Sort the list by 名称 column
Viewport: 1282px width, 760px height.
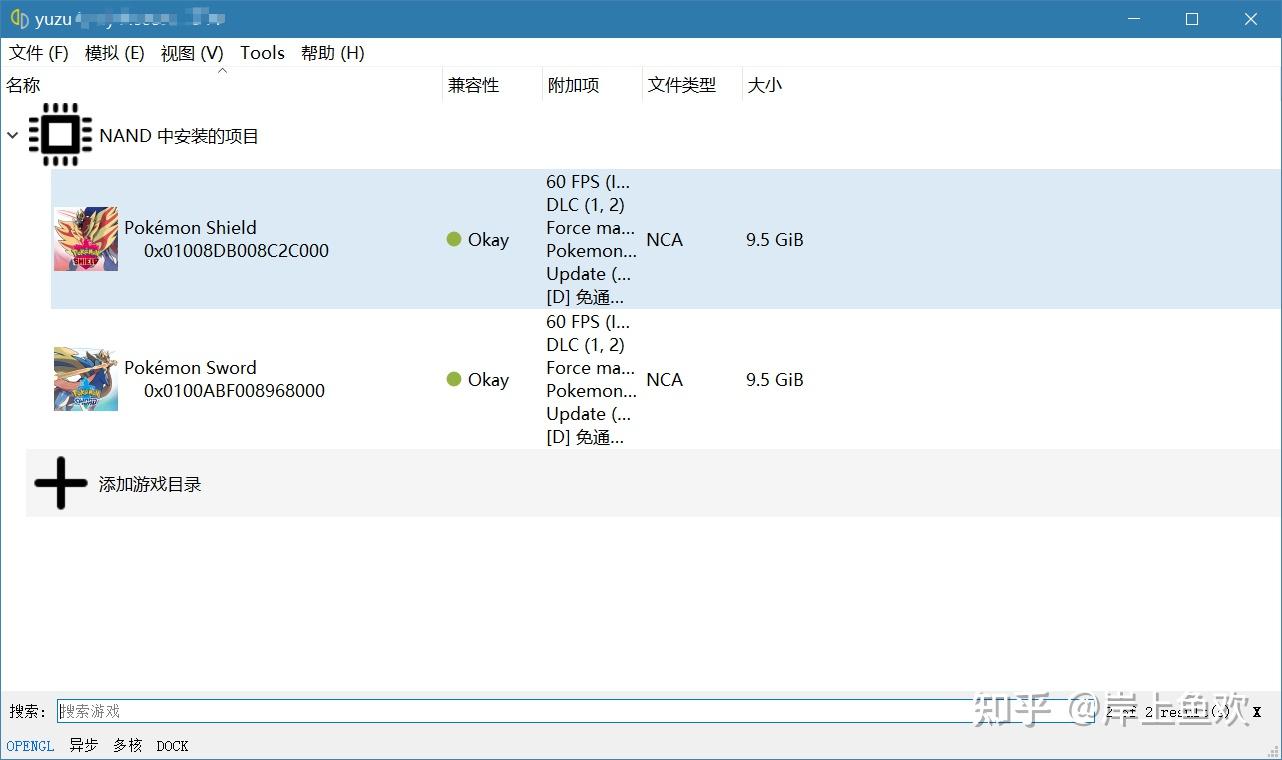tap(222, 85)
